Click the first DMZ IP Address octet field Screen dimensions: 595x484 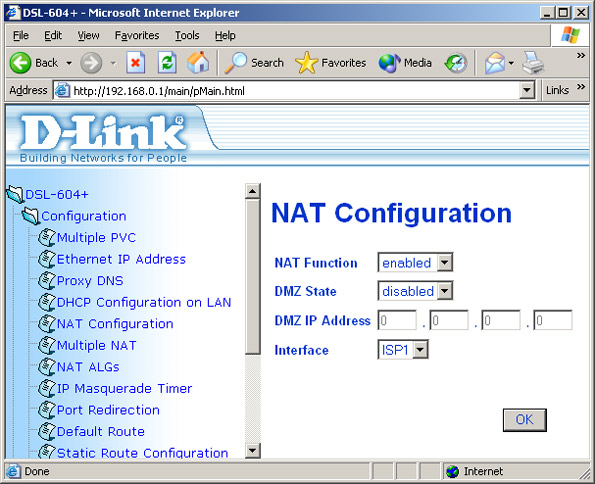pos(397,320)
